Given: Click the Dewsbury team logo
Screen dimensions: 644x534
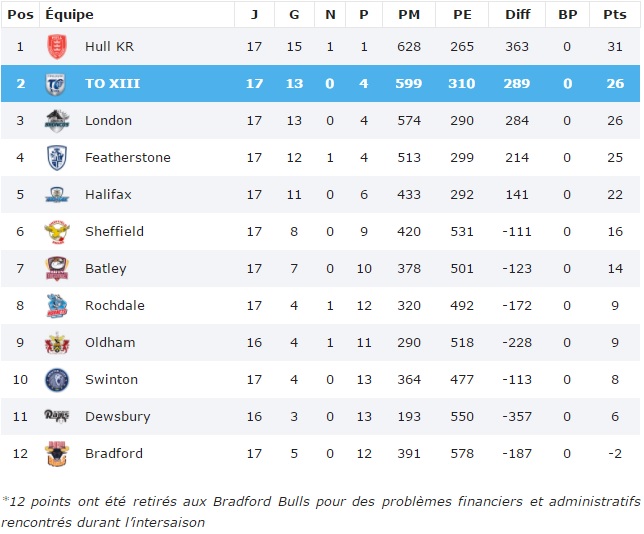Looking at the screenshot, I should point(57,417).
